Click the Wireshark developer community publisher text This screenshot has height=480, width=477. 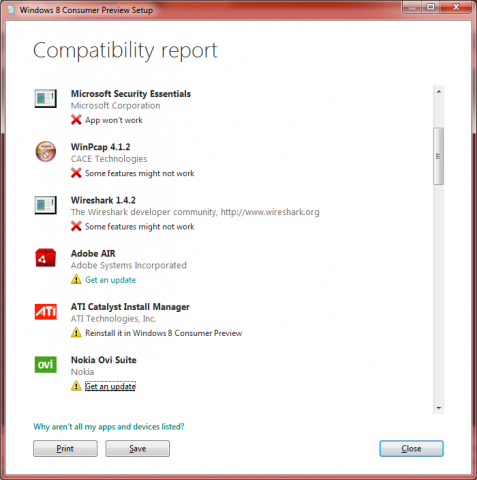tap(195, 212)
